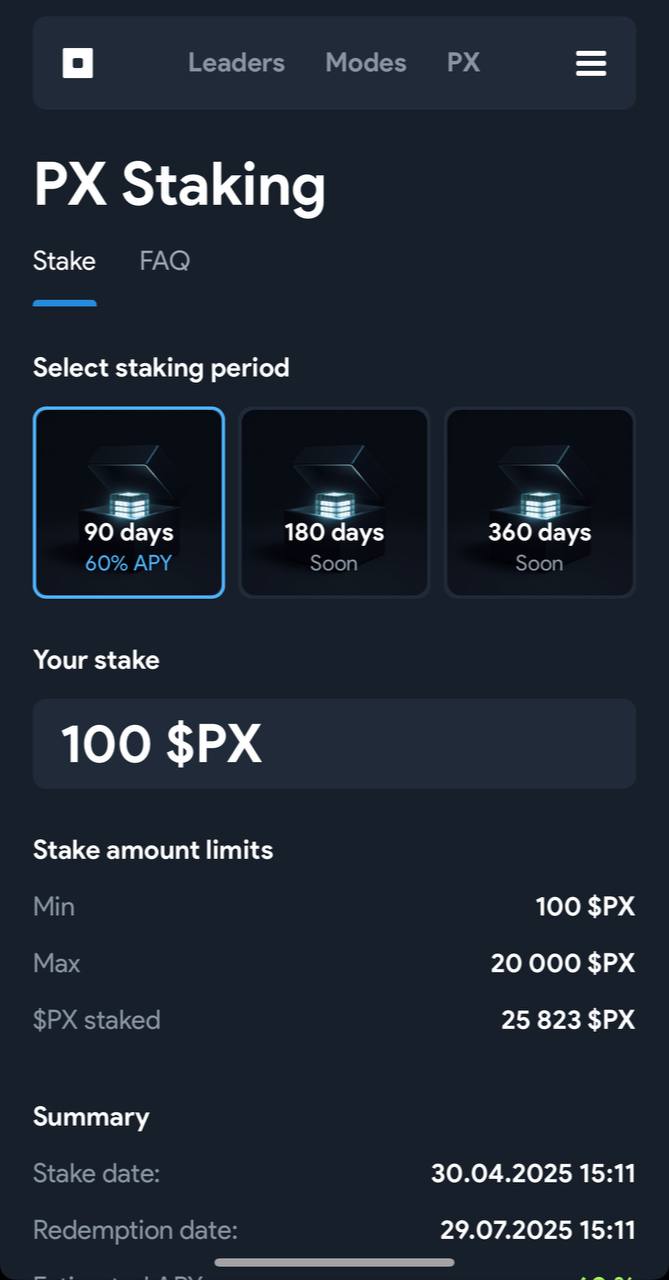This screenshot has height=1280, width=669.
Task: Open the Leaders page
Action: point(236,63)
